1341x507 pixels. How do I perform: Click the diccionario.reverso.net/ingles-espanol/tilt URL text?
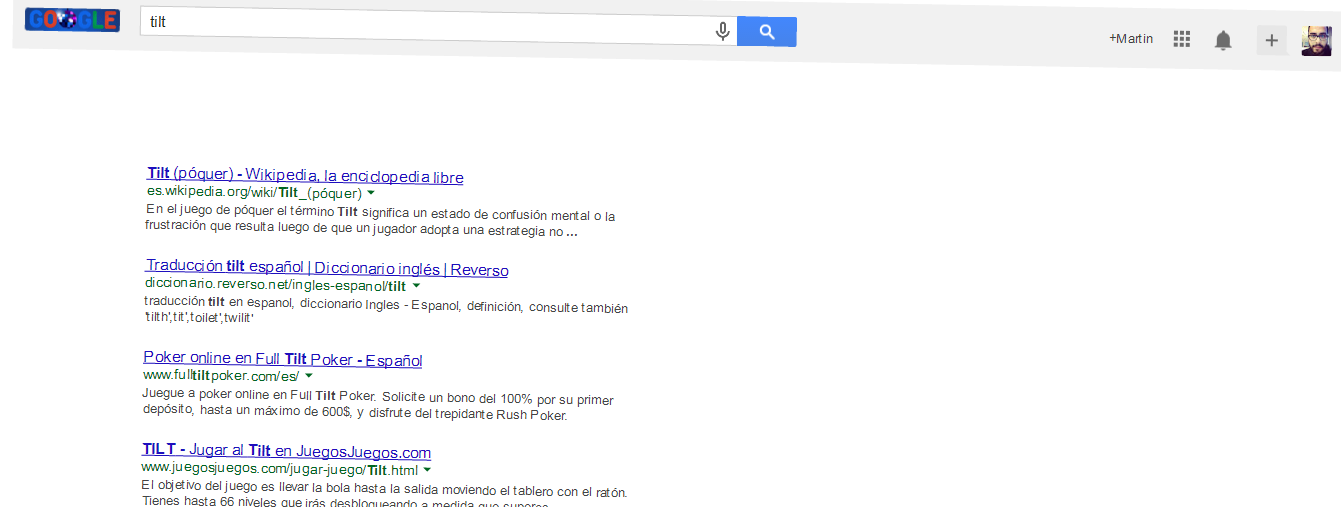click(276, 285)
